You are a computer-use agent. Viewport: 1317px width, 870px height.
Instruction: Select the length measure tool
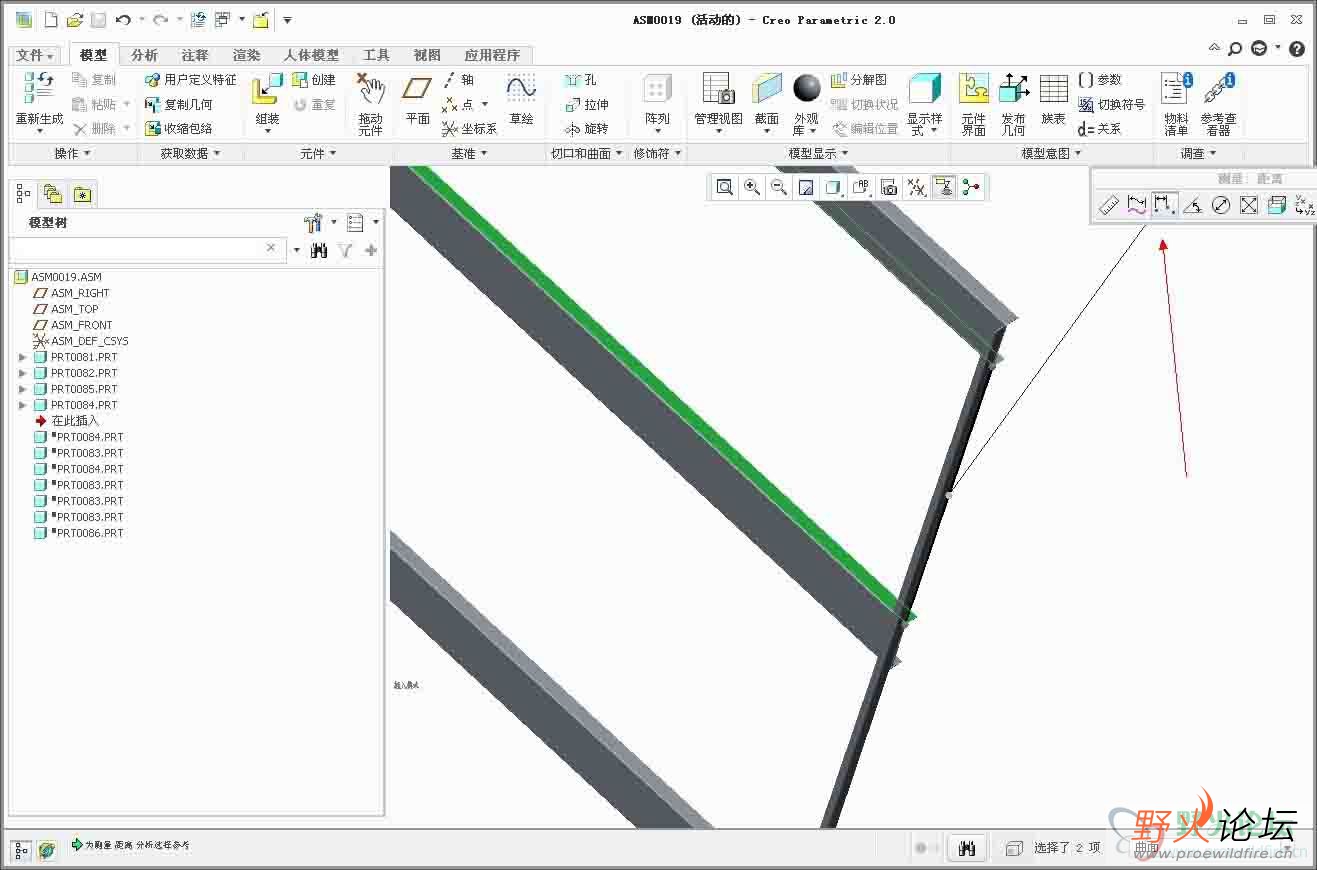1136,205
